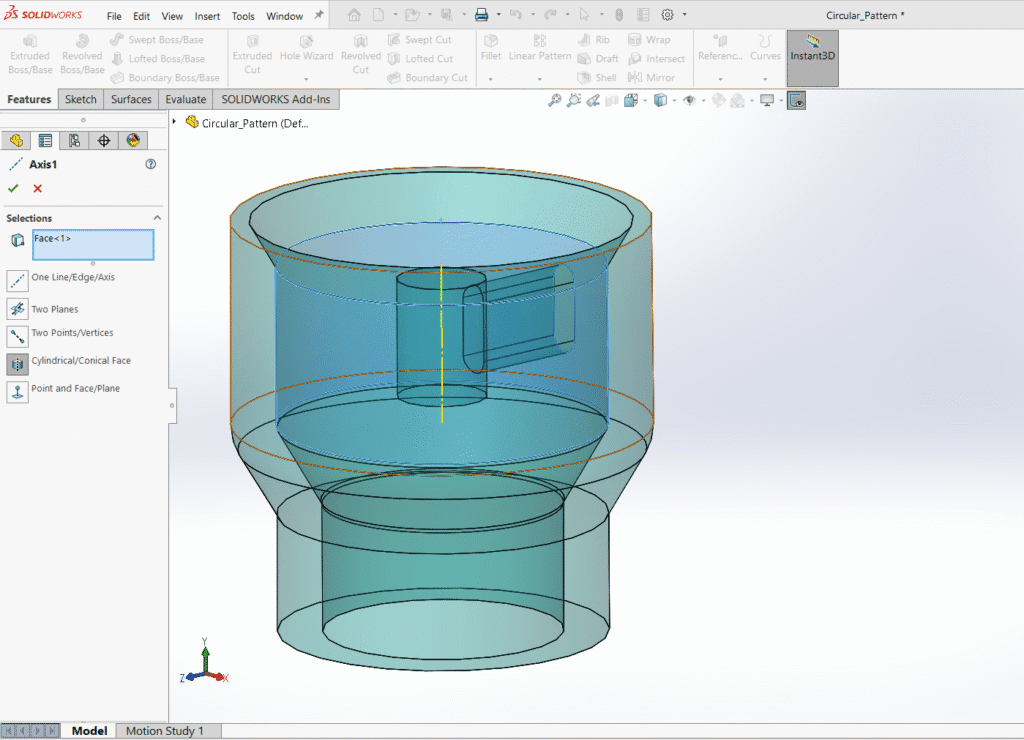Select the Wrap feature
Image resolution: width=1024 pixels, height=740 pixels.
click(648, 40)
